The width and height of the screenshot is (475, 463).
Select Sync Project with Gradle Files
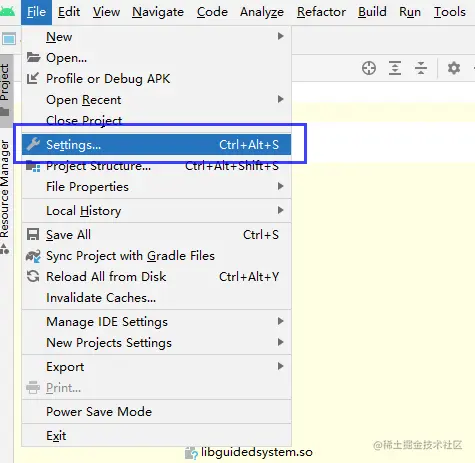pos(156,256)
